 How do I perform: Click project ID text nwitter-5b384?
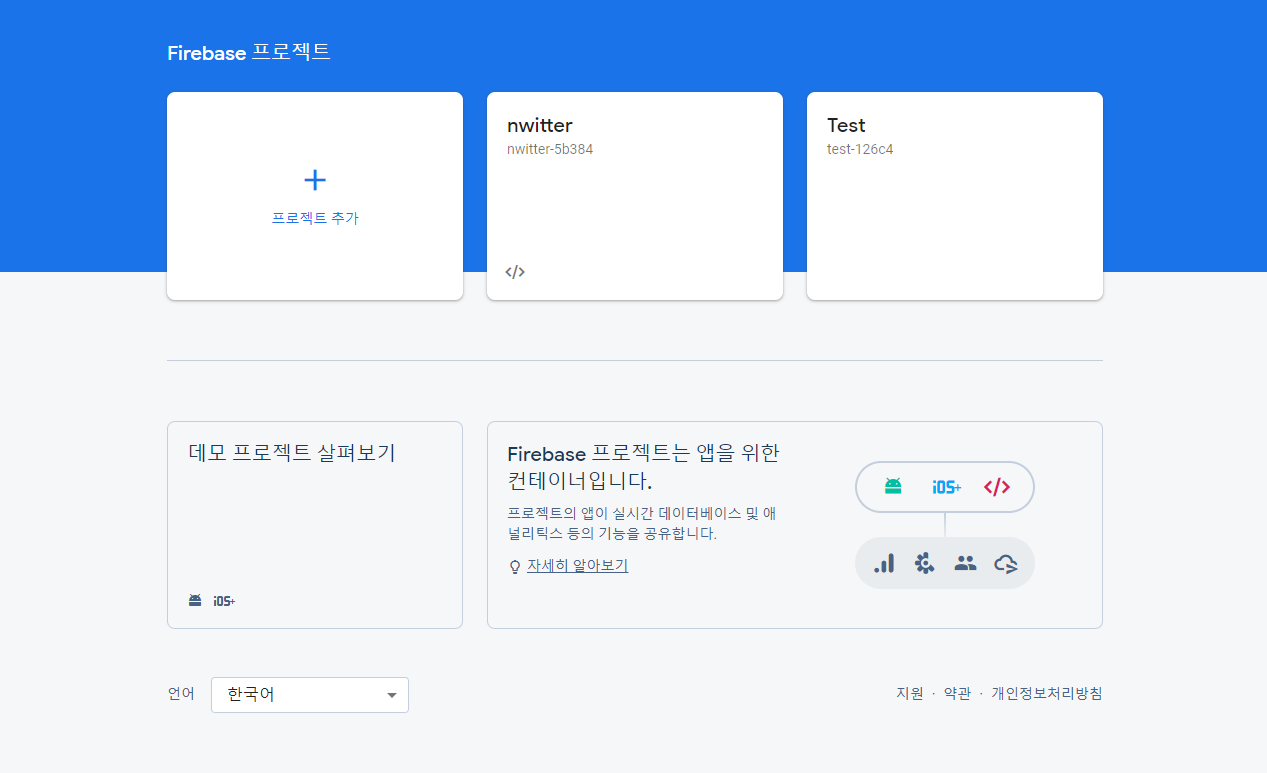tap(551, 150)
